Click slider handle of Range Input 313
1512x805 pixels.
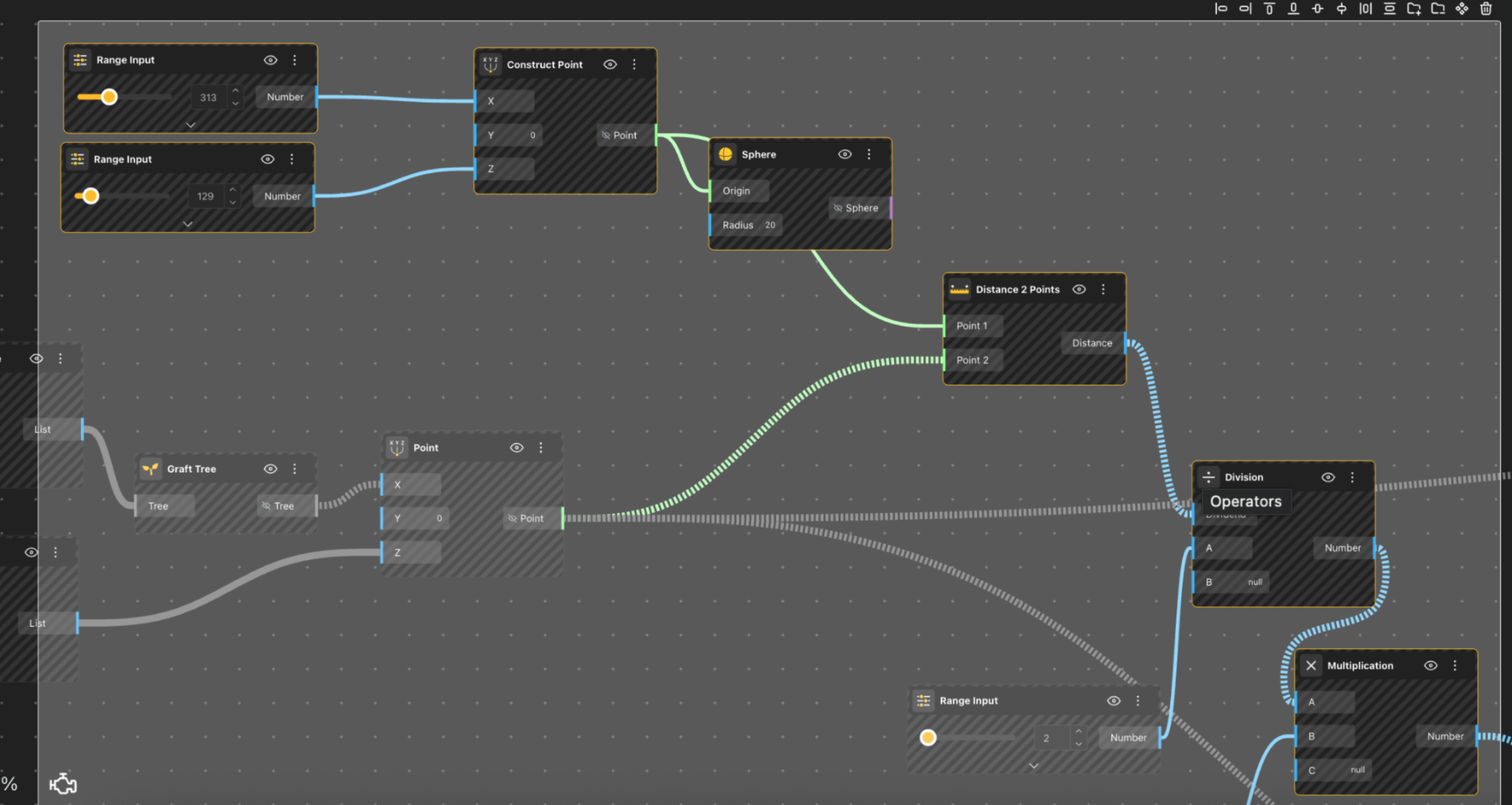109,97
